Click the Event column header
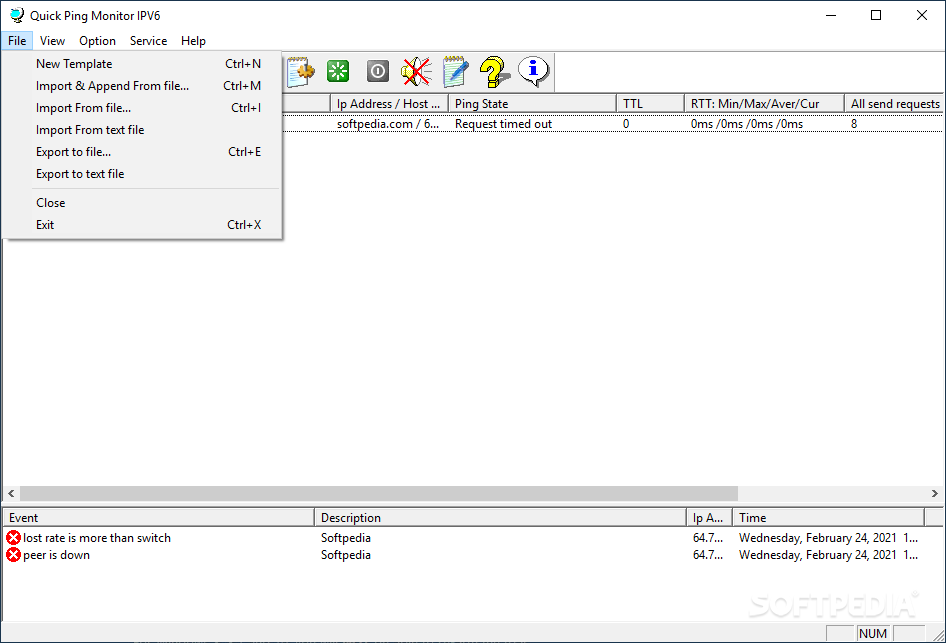The image size is (946, 643). pyautogui.click(x=159, y=517)
